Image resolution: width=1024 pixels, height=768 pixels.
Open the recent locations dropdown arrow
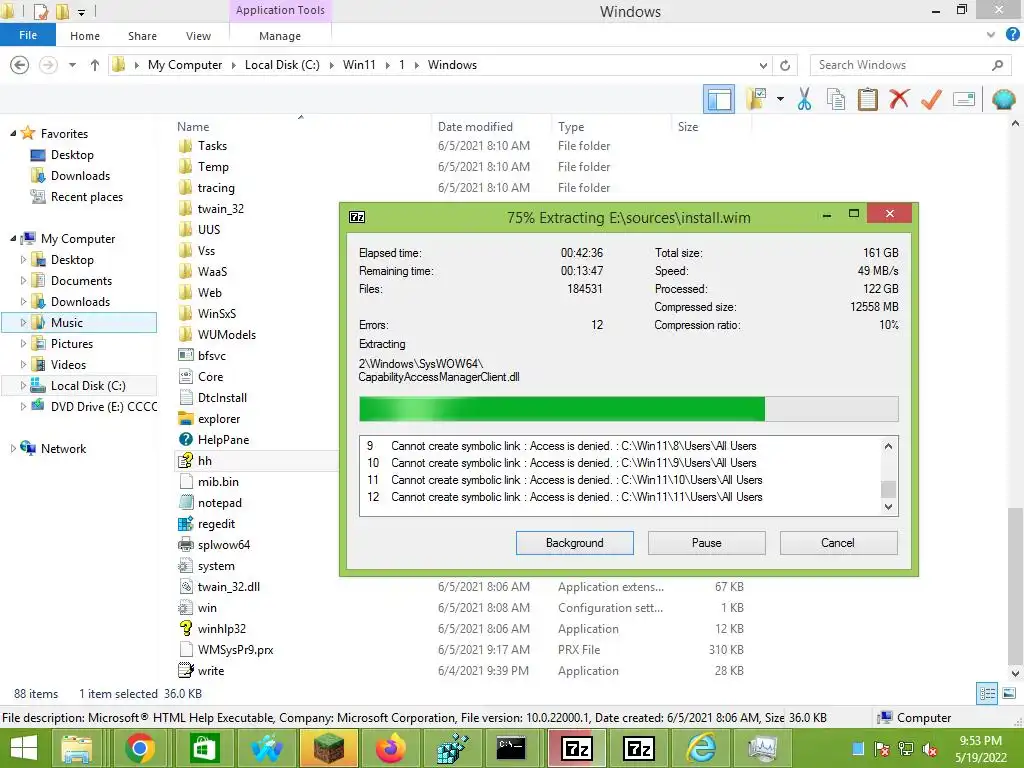click(72, 65)
